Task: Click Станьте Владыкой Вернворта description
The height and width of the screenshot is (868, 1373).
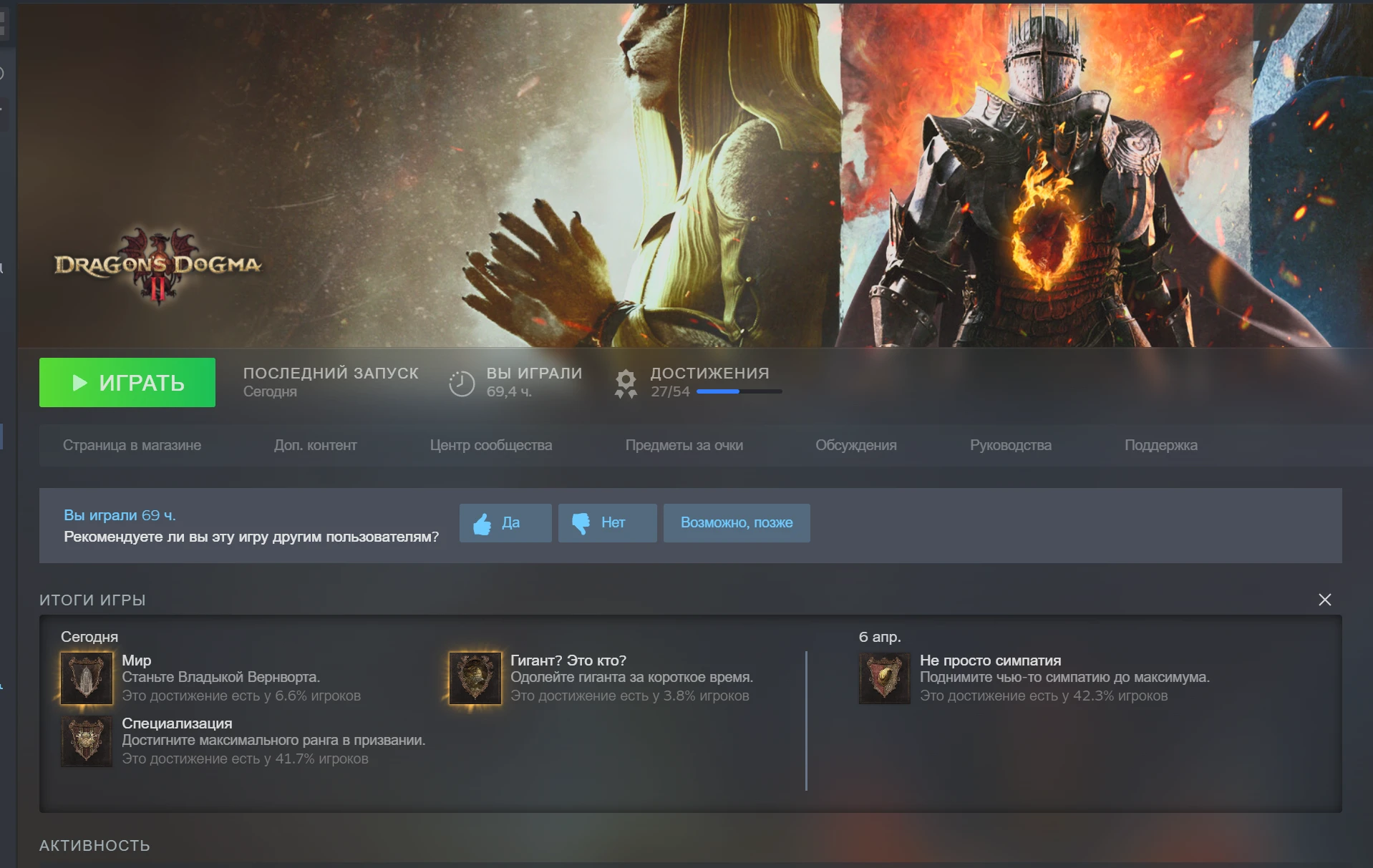Action: tap(221, 677)
